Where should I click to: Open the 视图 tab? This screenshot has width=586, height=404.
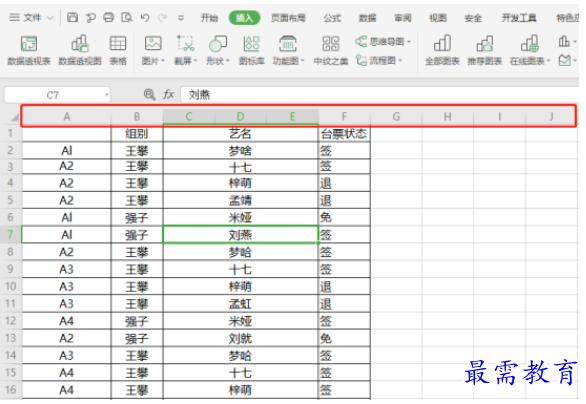pyautogui.click(x=438, y=18)
